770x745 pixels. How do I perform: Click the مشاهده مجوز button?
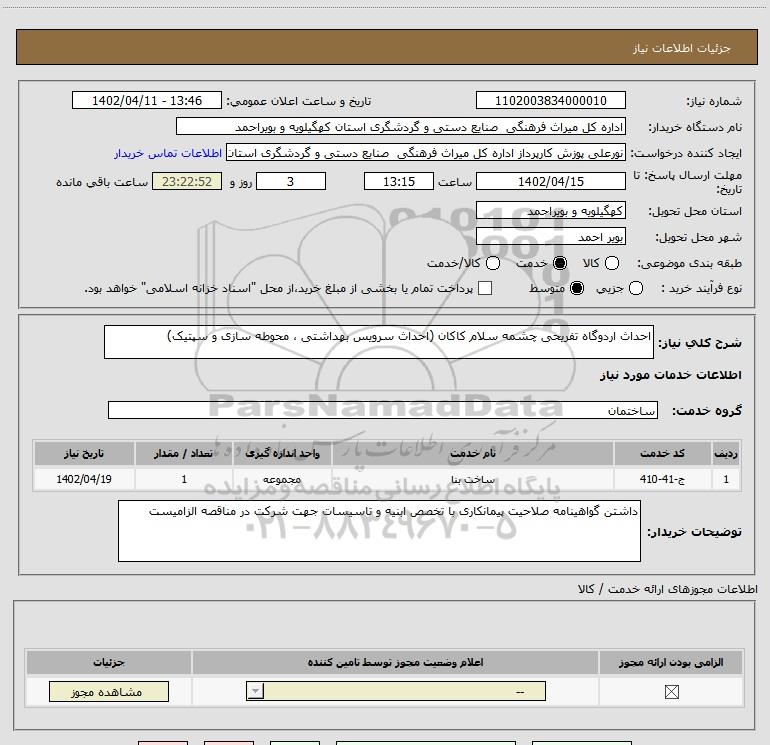click(109, 691)
